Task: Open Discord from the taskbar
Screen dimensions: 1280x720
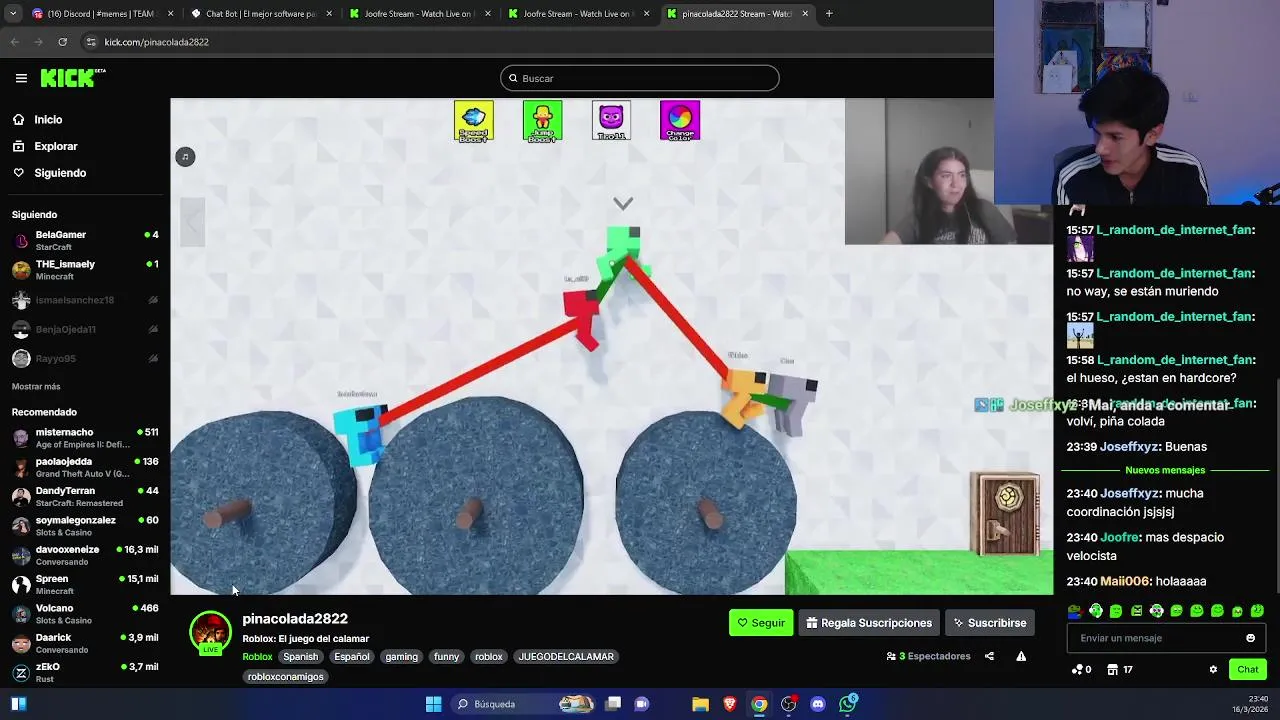Action: click(818, 704)
